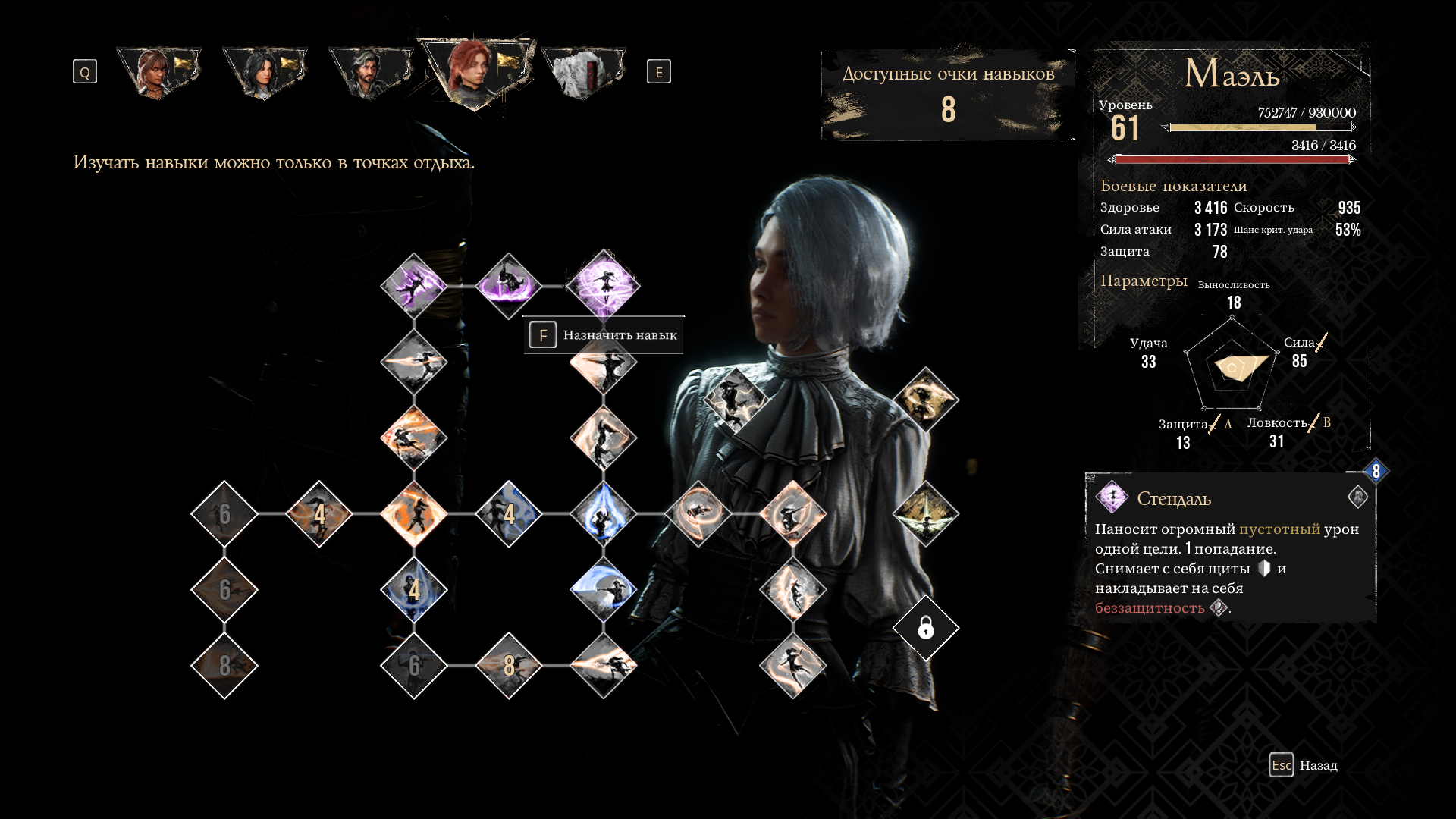Choose the top-left purple slash skill node

pos(414,286)
